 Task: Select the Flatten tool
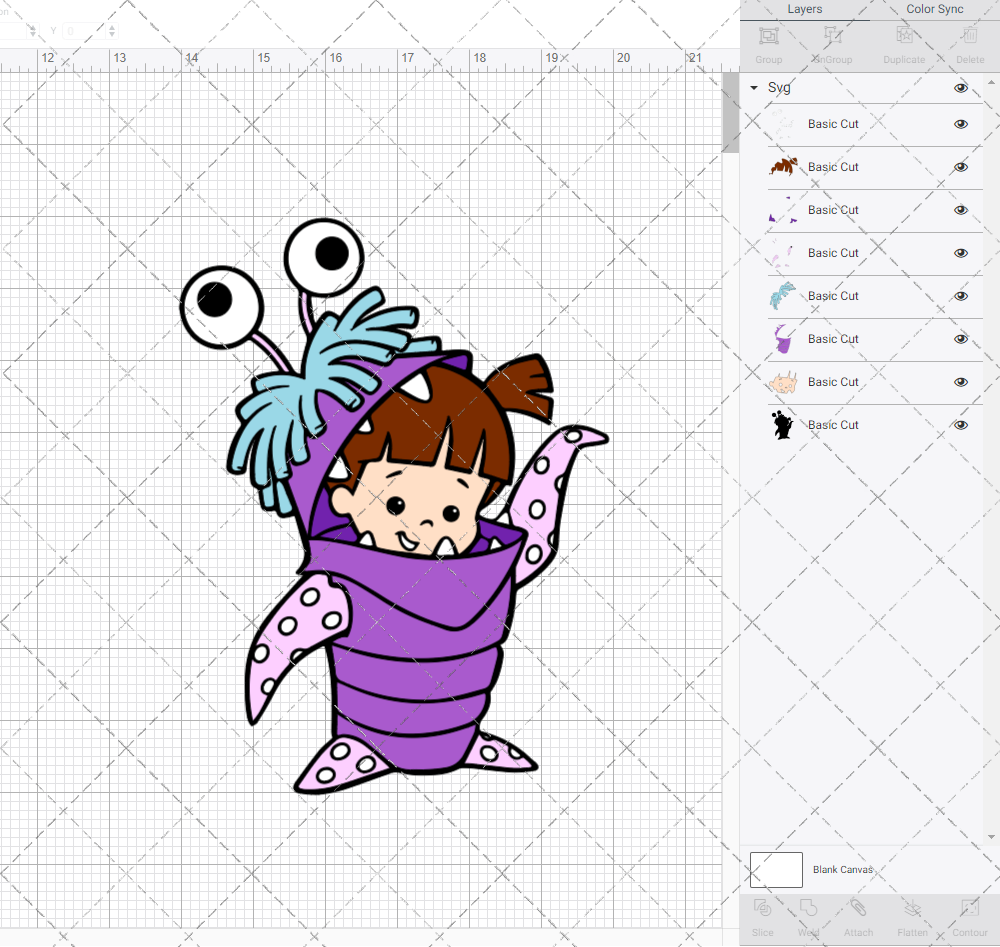(x=912, y=917)
